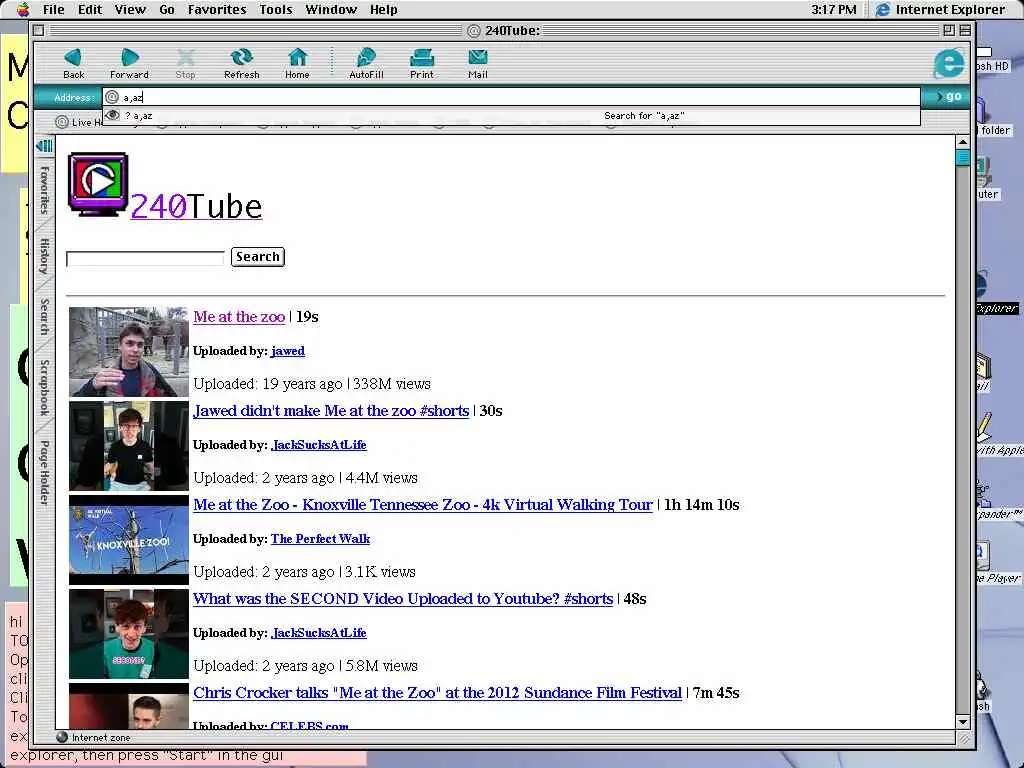Open the Favorites side tab
This screenshot has width=1024, height=768.
44,189
